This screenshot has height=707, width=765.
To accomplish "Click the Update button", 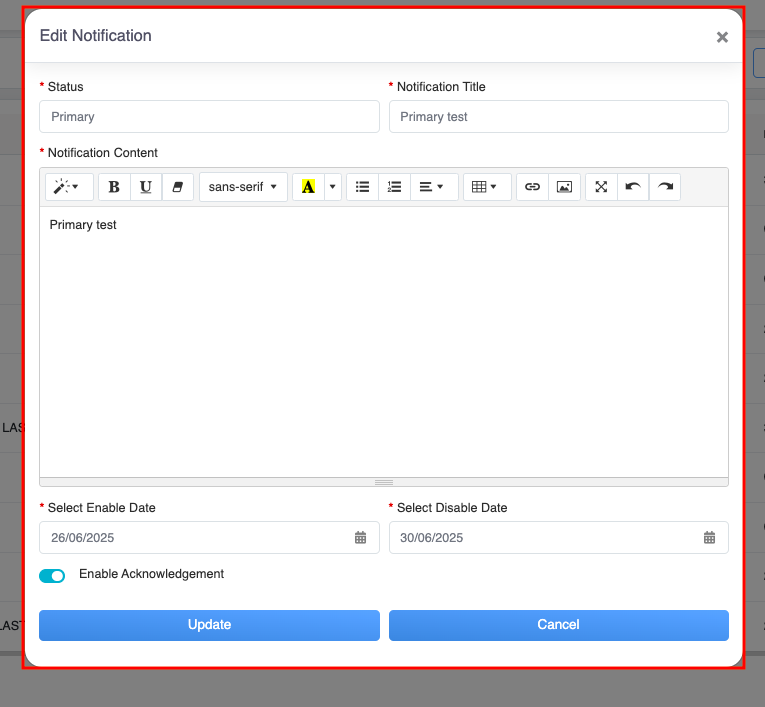I will [x=209, y=625].
